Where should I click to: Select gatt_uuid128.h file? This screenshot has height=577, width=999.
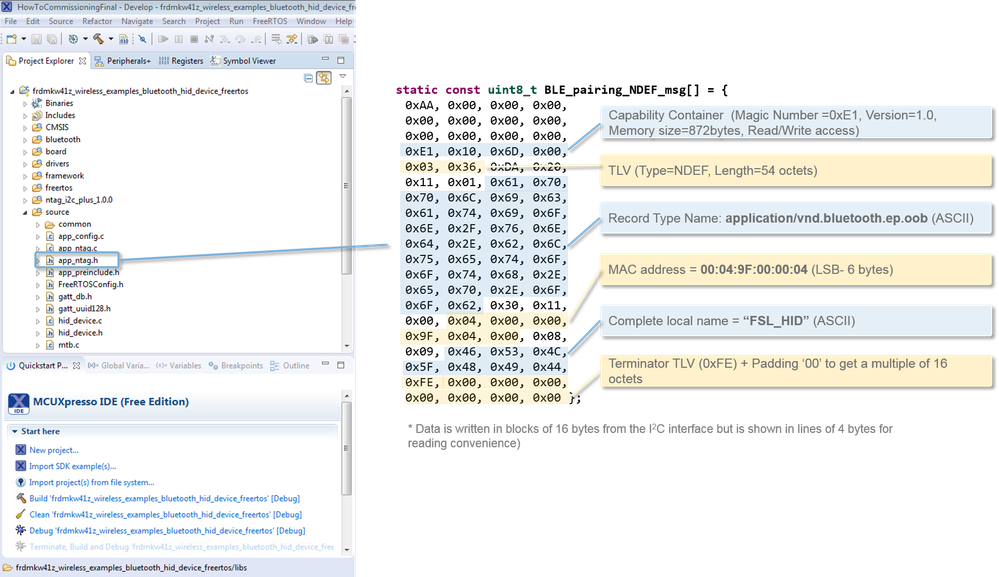pos(84,309)
